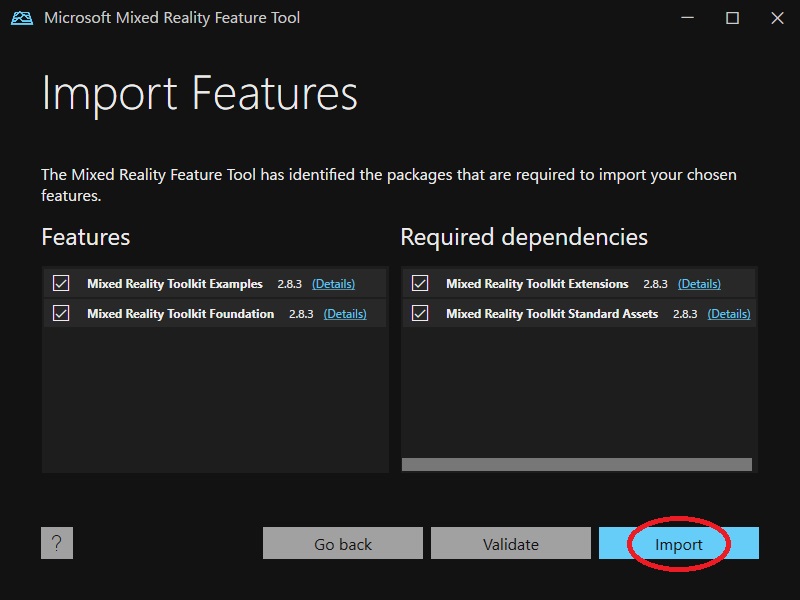800x600 pixels.
Task: Maximize the Feature Tool window
Action: [x=732, y=18]
